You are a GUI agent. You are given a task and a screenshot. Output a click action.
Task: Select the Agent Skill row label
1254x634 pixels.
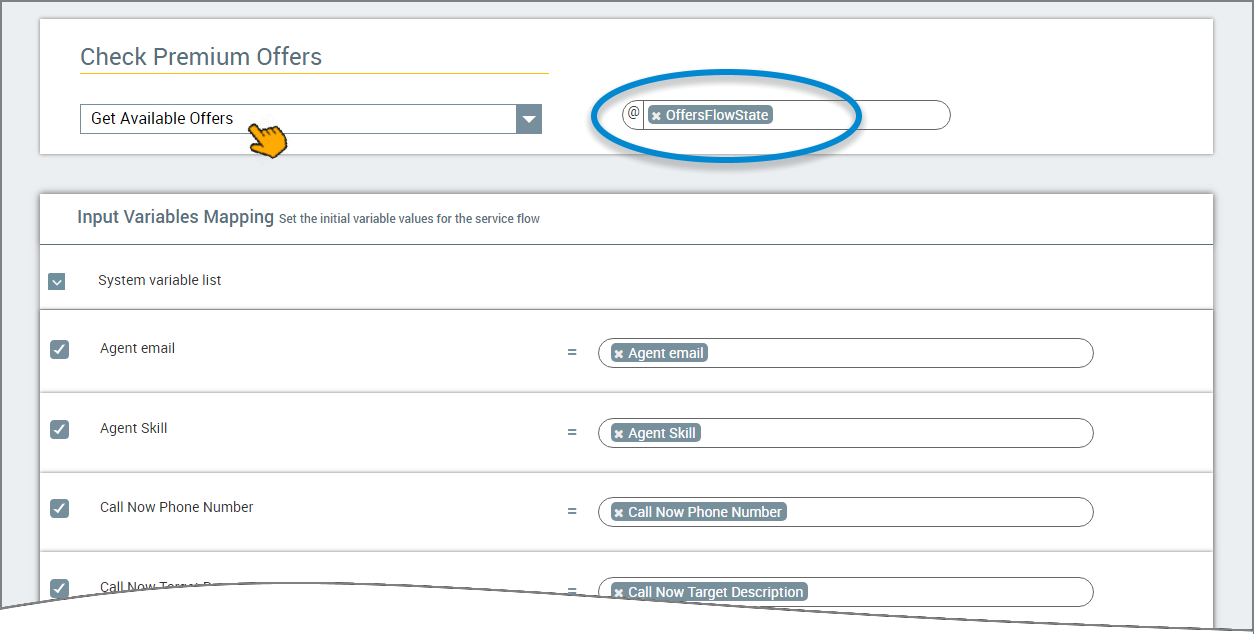click(x=134, y=428)
